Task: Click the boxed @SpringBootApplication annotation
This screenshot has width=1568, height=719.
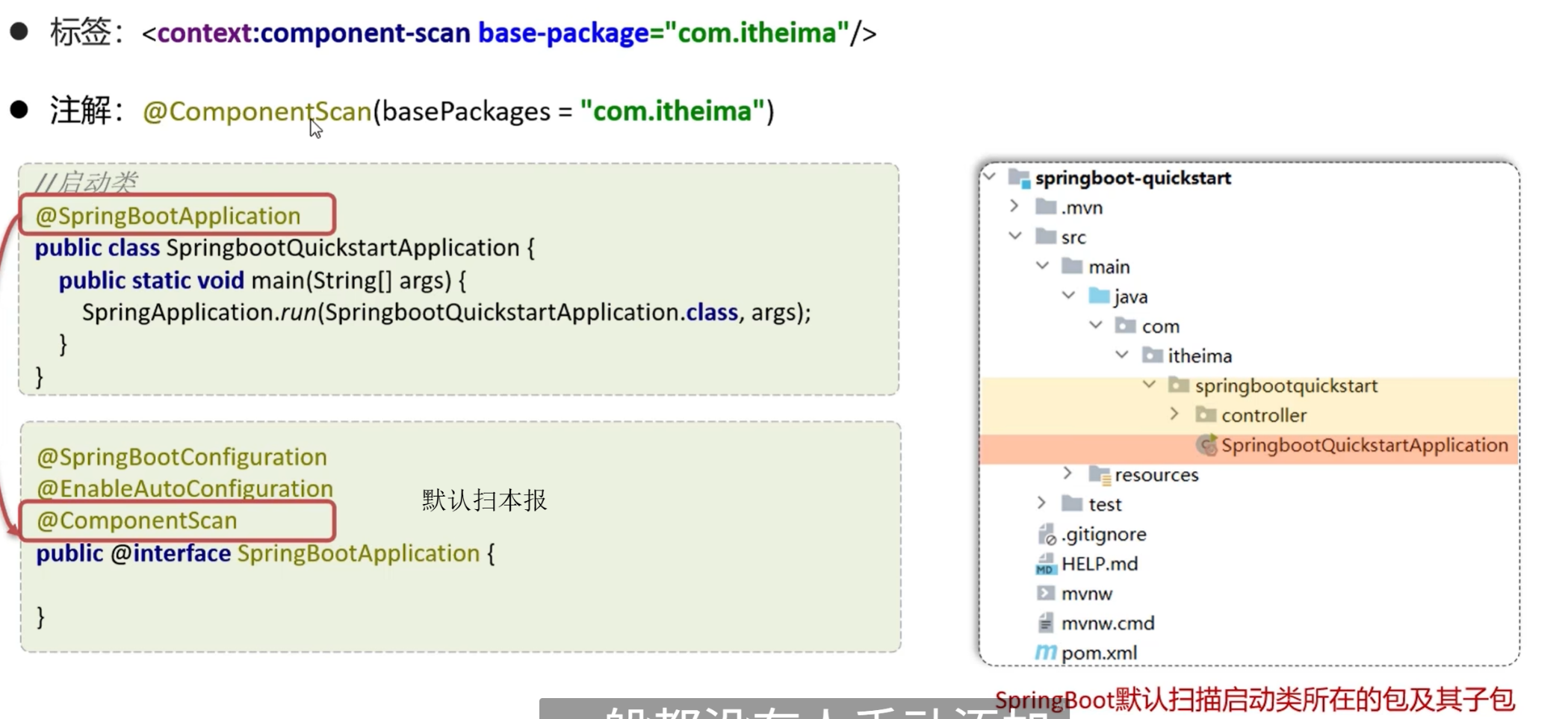Action: [x=177, y=216]
